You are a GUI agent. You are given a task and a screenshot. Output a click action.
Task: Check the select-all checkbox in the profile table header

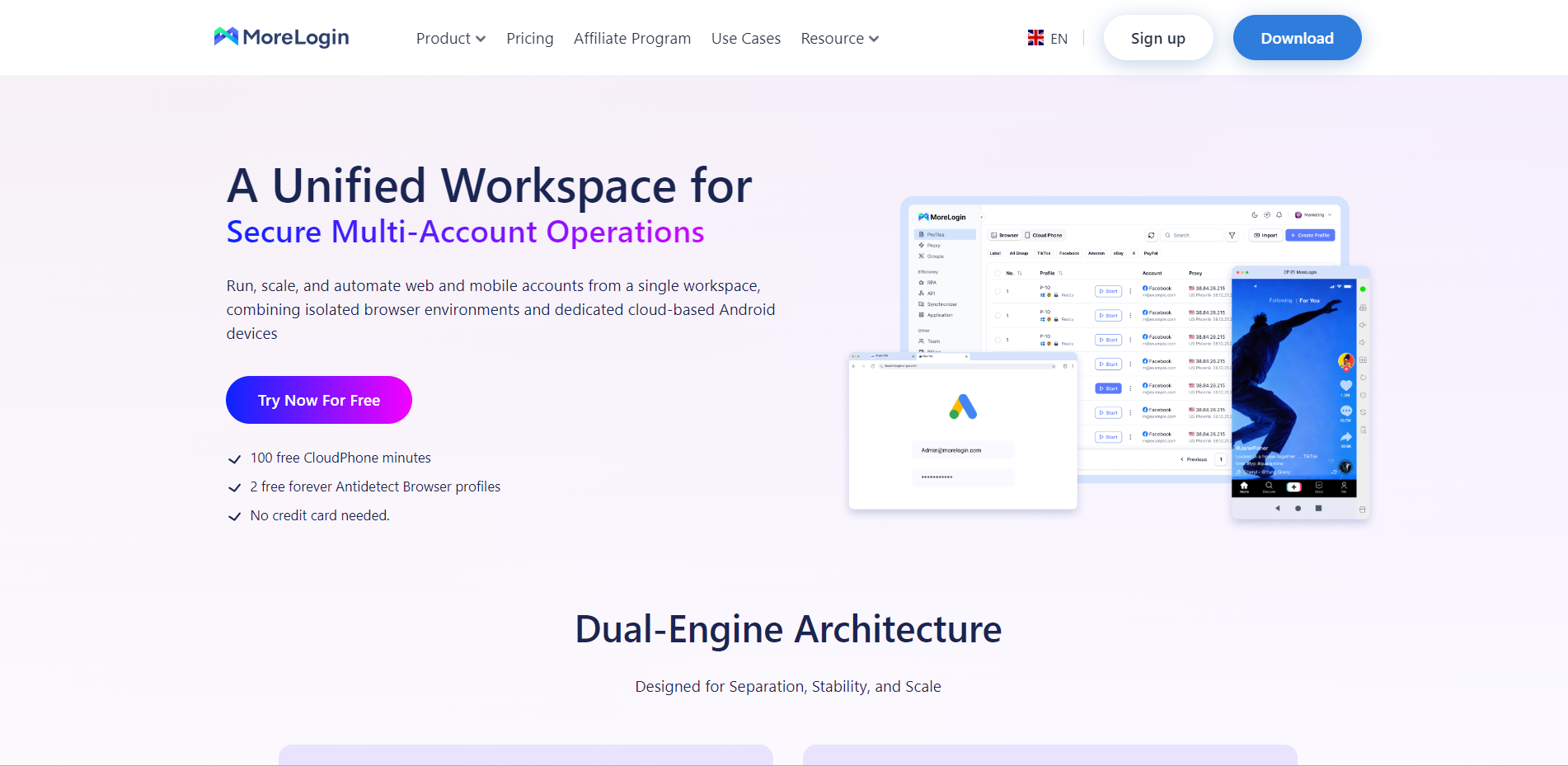[x=998, y=273]
